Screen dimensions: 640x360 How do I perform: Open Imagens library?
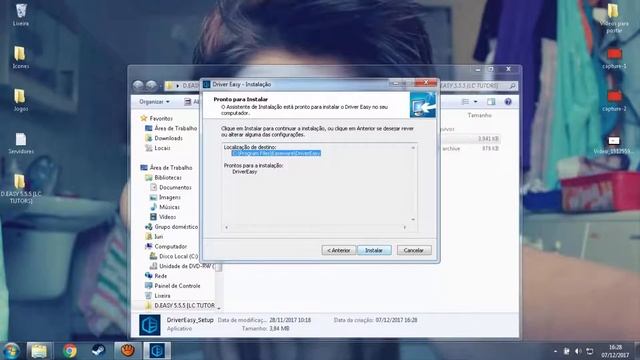click(x=165, y=197)
